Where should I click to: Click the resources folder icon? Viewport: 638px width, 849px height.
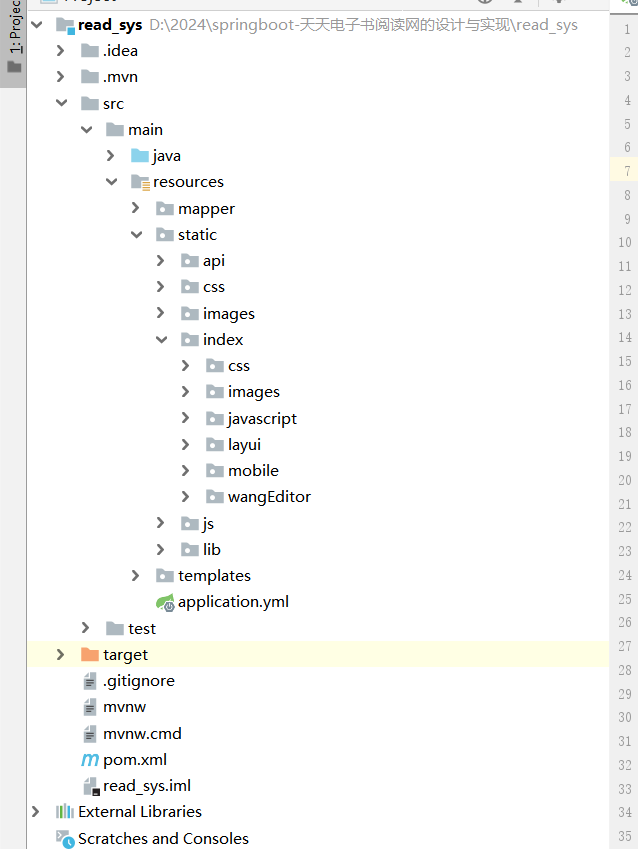(x=140, y=182)
